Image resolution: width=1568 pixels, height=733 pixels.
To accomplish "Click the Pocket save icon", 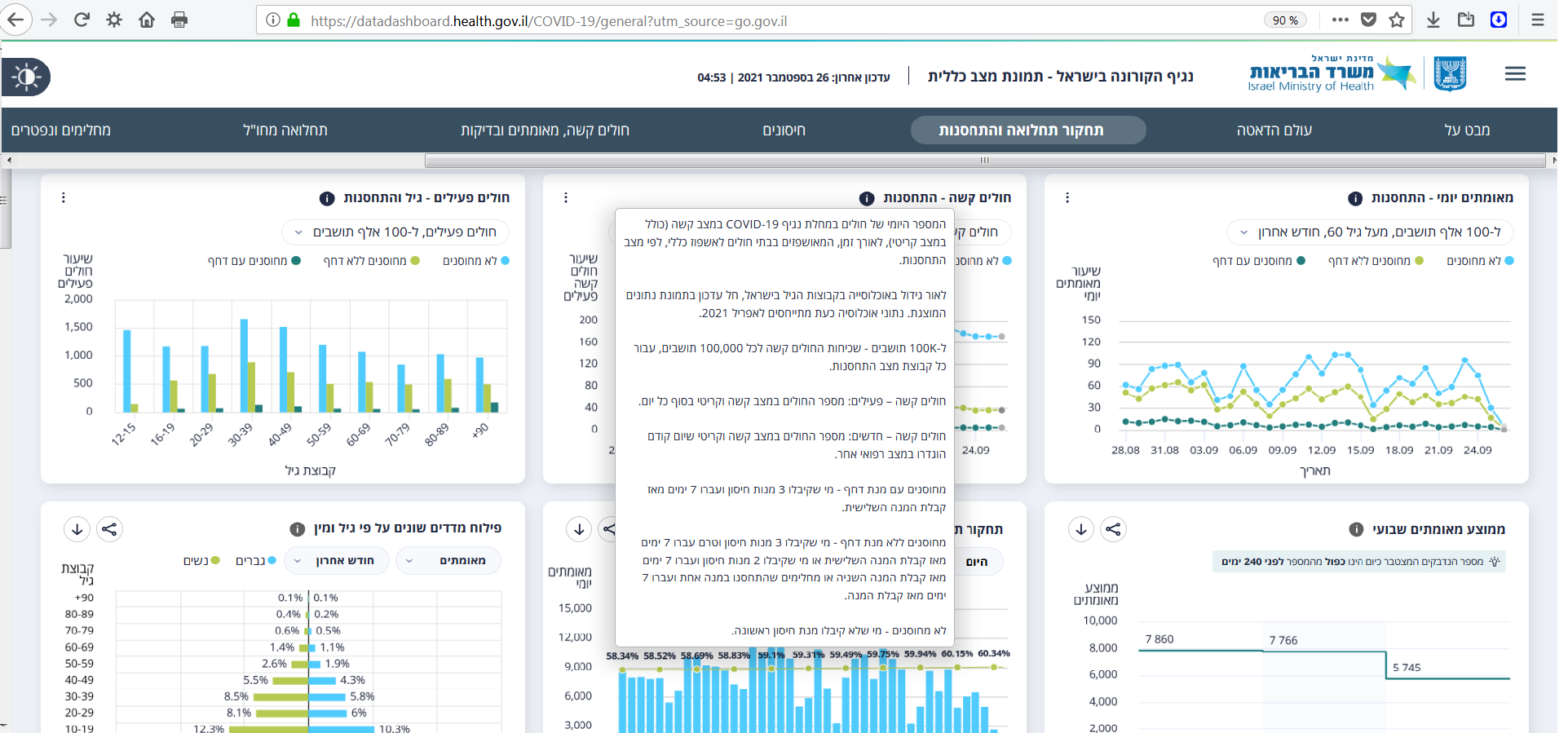I will pyautogui.click(x=1369, y=20).
